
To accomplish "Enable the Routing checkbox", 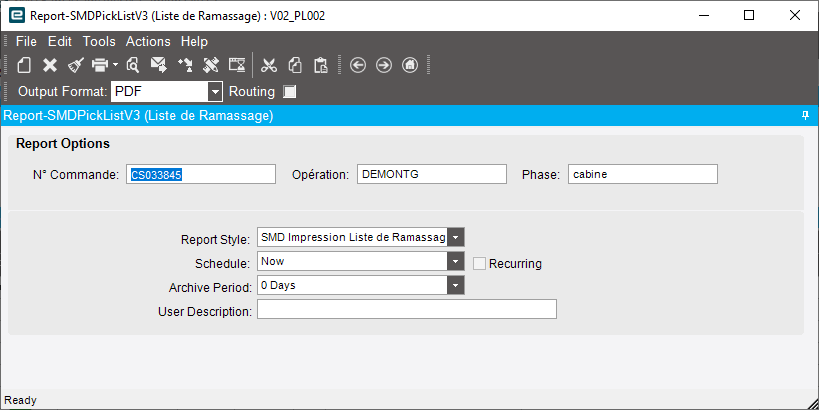I will pyautogui.click(x=289, y=92).
